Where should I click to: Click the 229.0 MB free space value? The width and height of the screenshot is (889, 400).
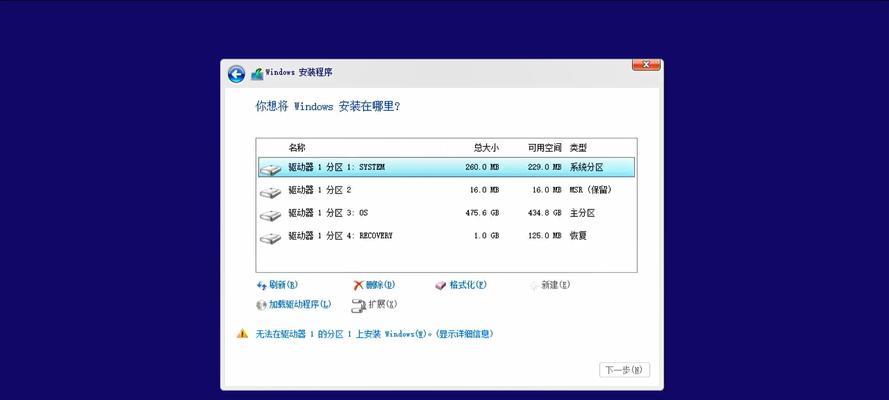click(544, 168)
